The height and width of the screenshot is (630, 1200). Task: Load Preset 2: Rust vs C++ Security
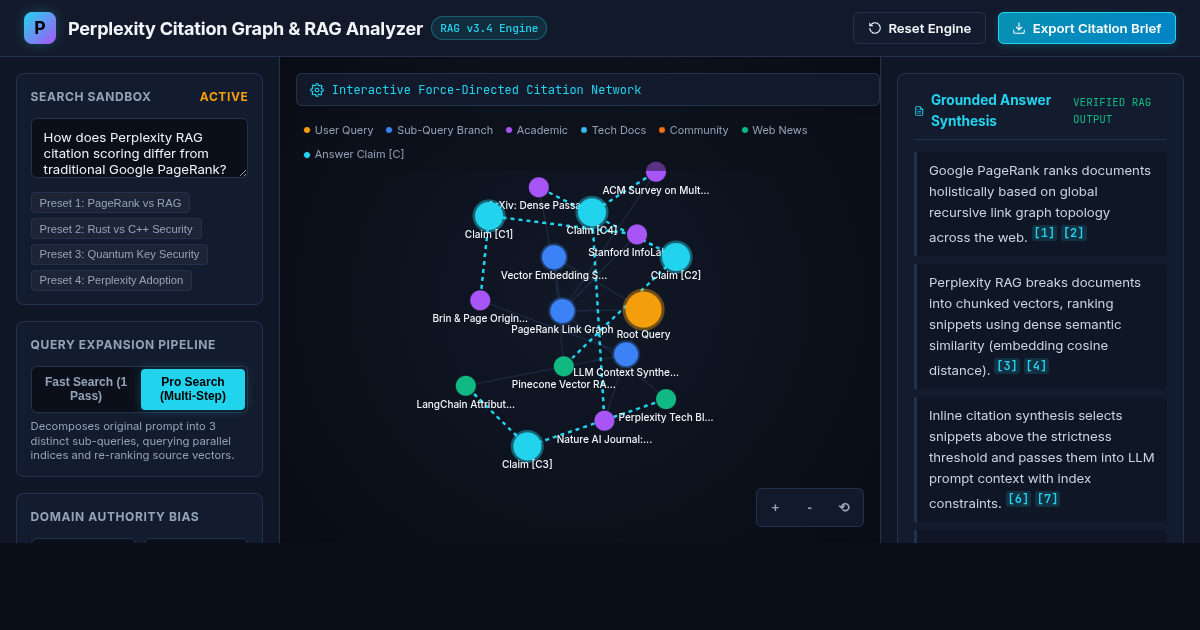116,229
